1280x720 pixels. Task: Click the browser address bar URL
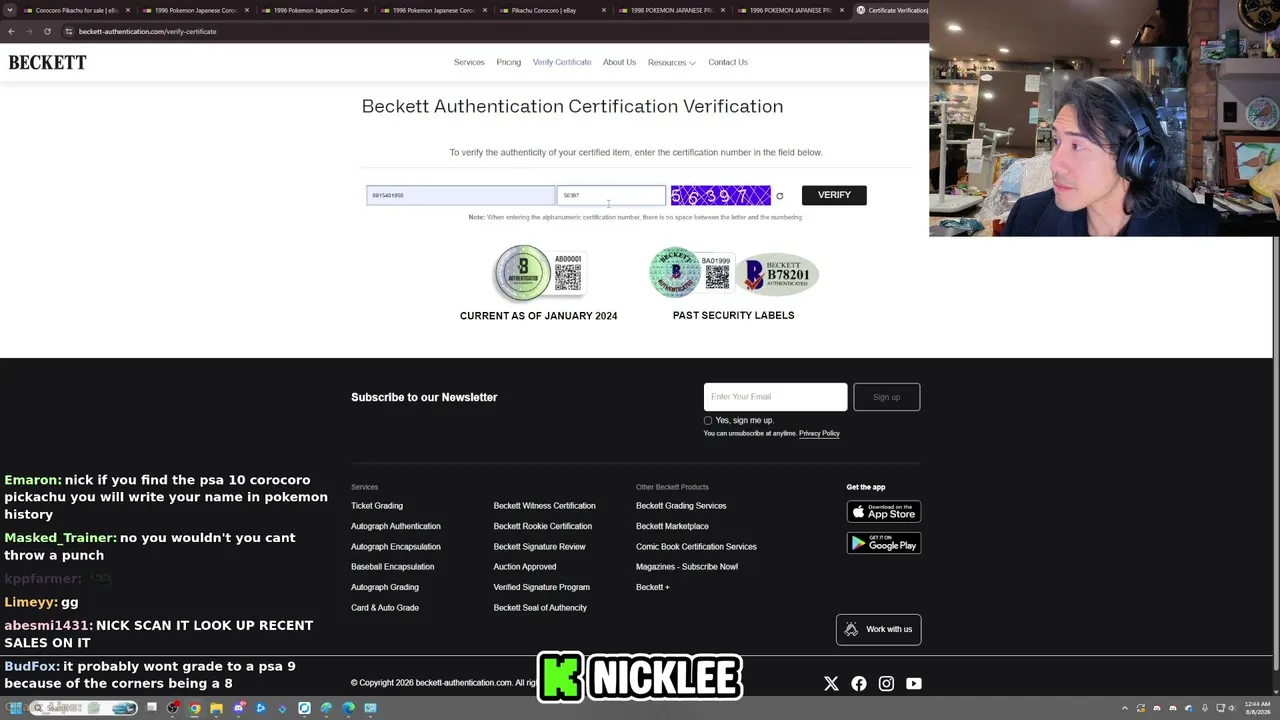click(147, 31)
